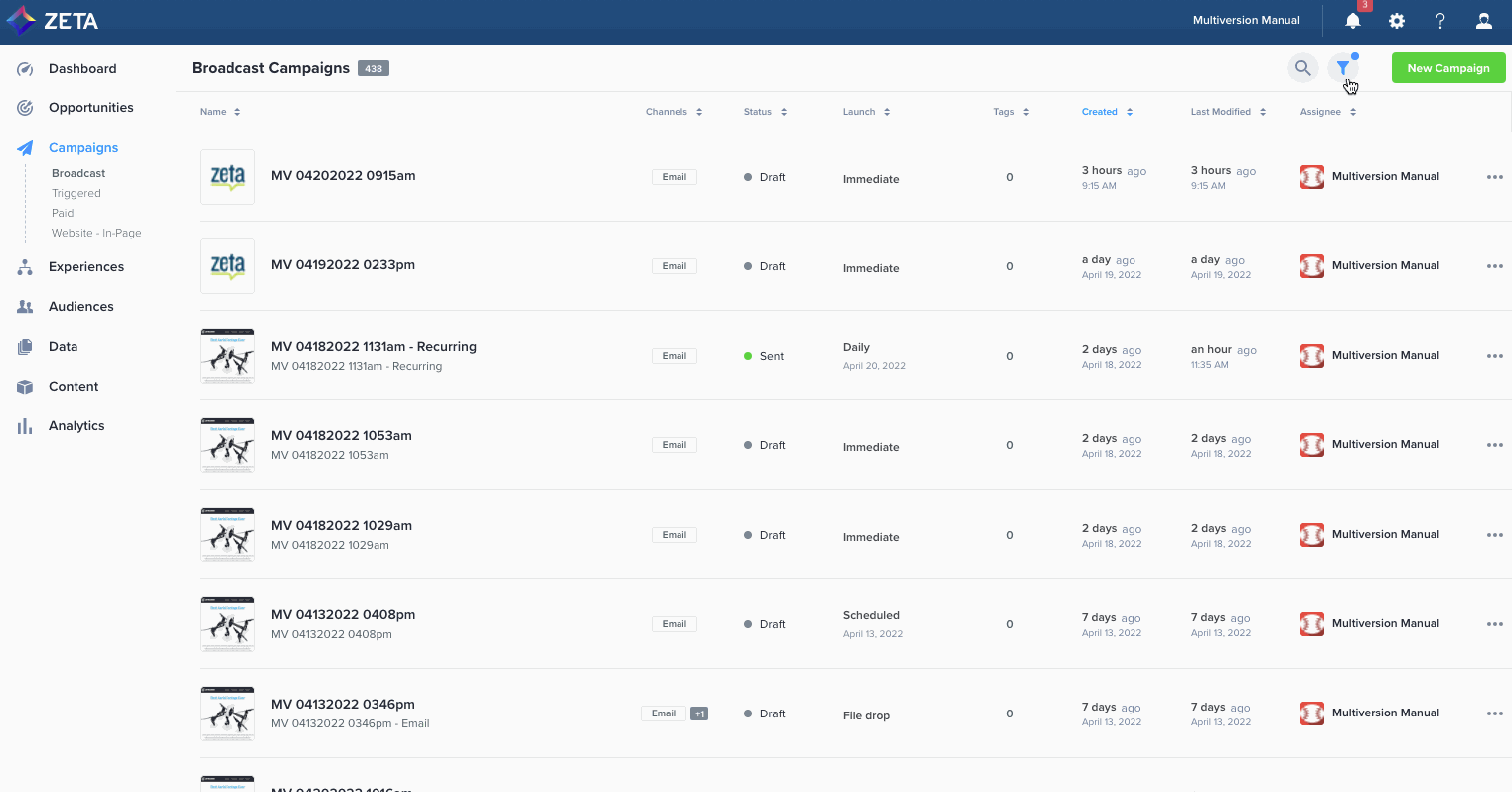Go to Dashboard in the sidebar
This screenshot has height=792, width=1512.
(82, 69)
